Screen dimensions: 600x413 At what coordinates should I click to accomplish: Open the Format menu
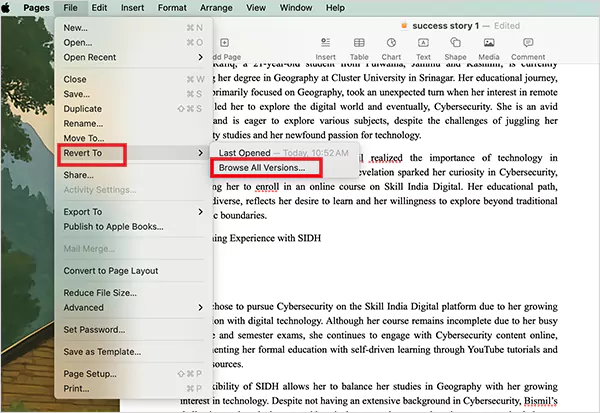(x=172, y=8)
